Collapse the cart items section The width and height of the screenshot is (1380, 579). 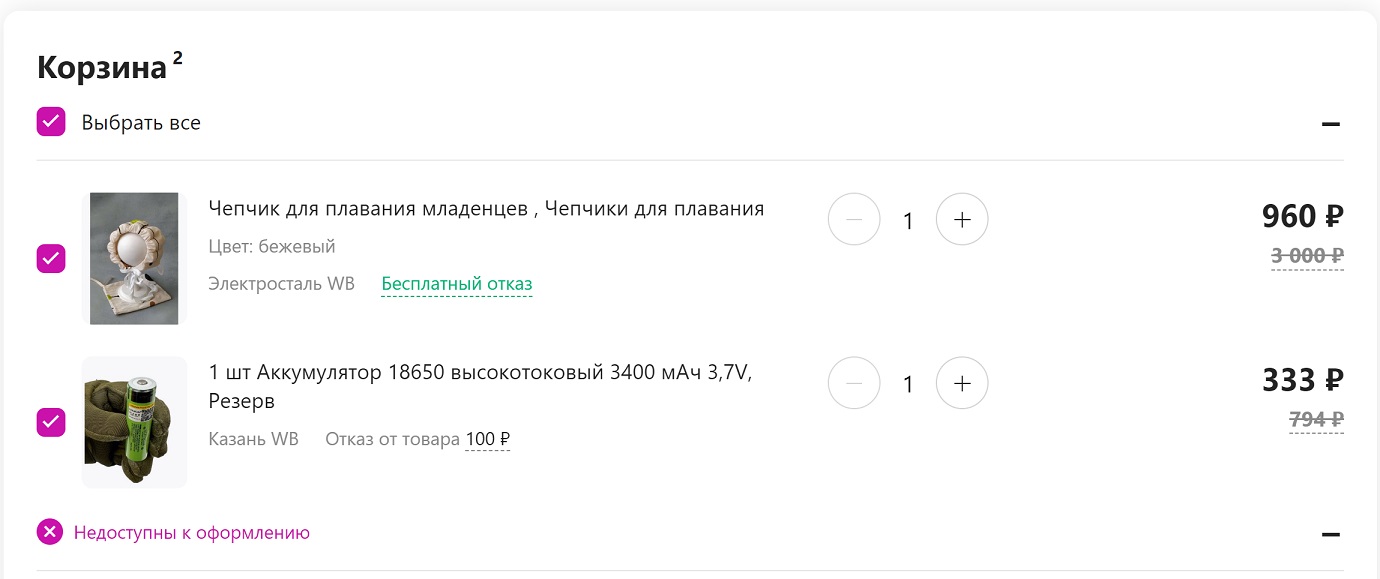(1330, 124)
